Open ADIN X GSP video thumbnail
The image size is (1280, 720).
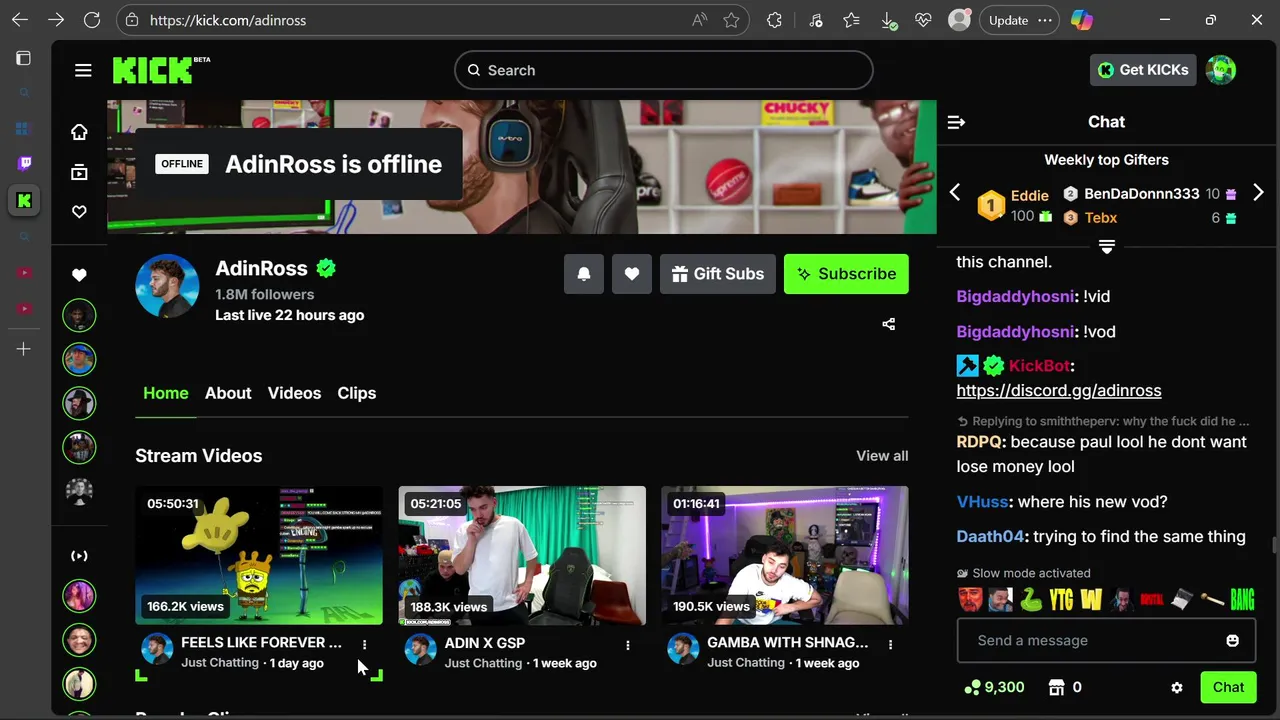(522, 555)
